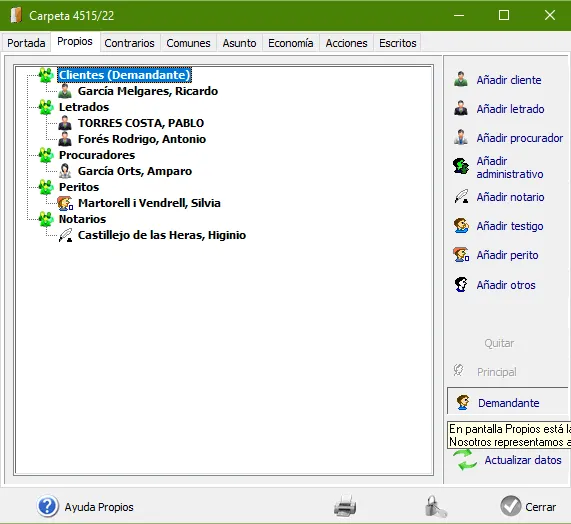Click the Añadir testigo icon
The height and width of the screenshot is (524, 571).
click(461, 226)
